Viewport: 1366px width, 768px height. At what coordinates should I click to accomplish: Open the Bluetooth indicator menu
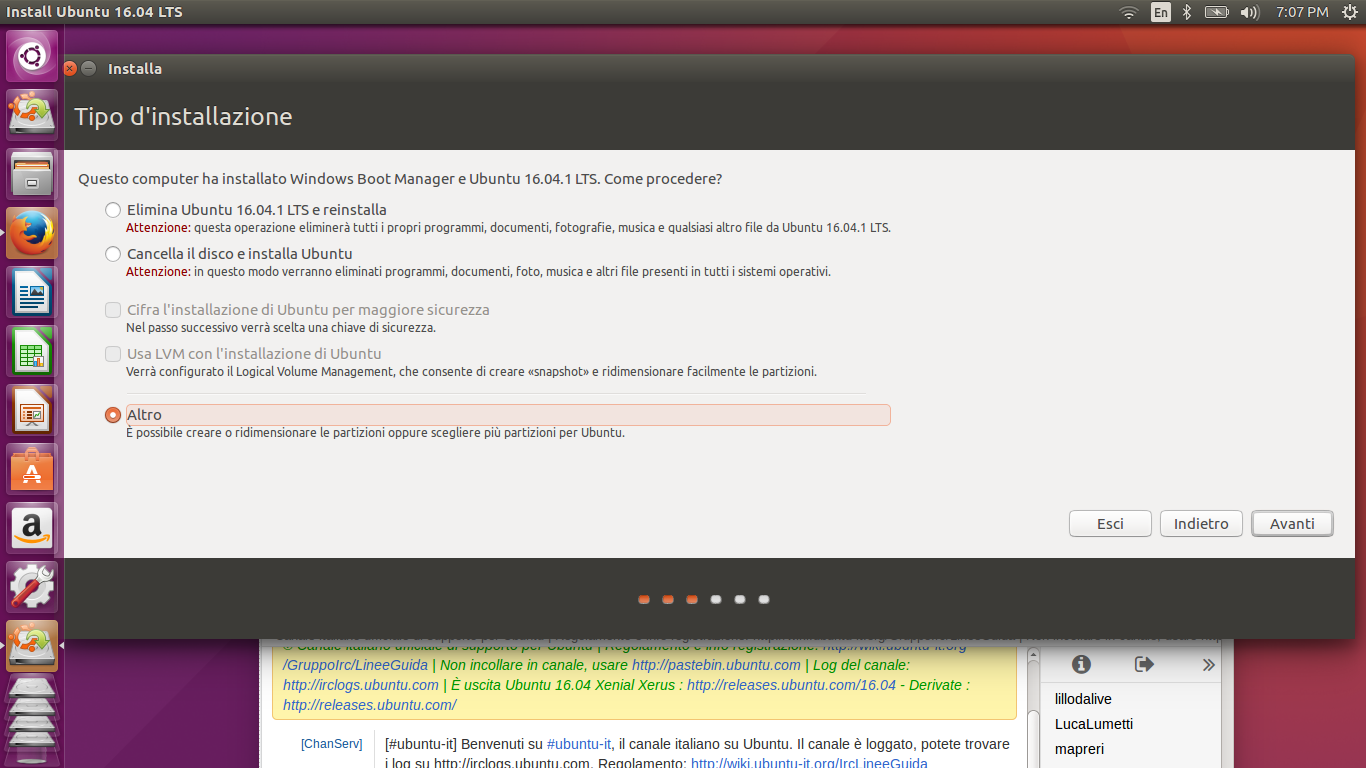coord(1187,12)
